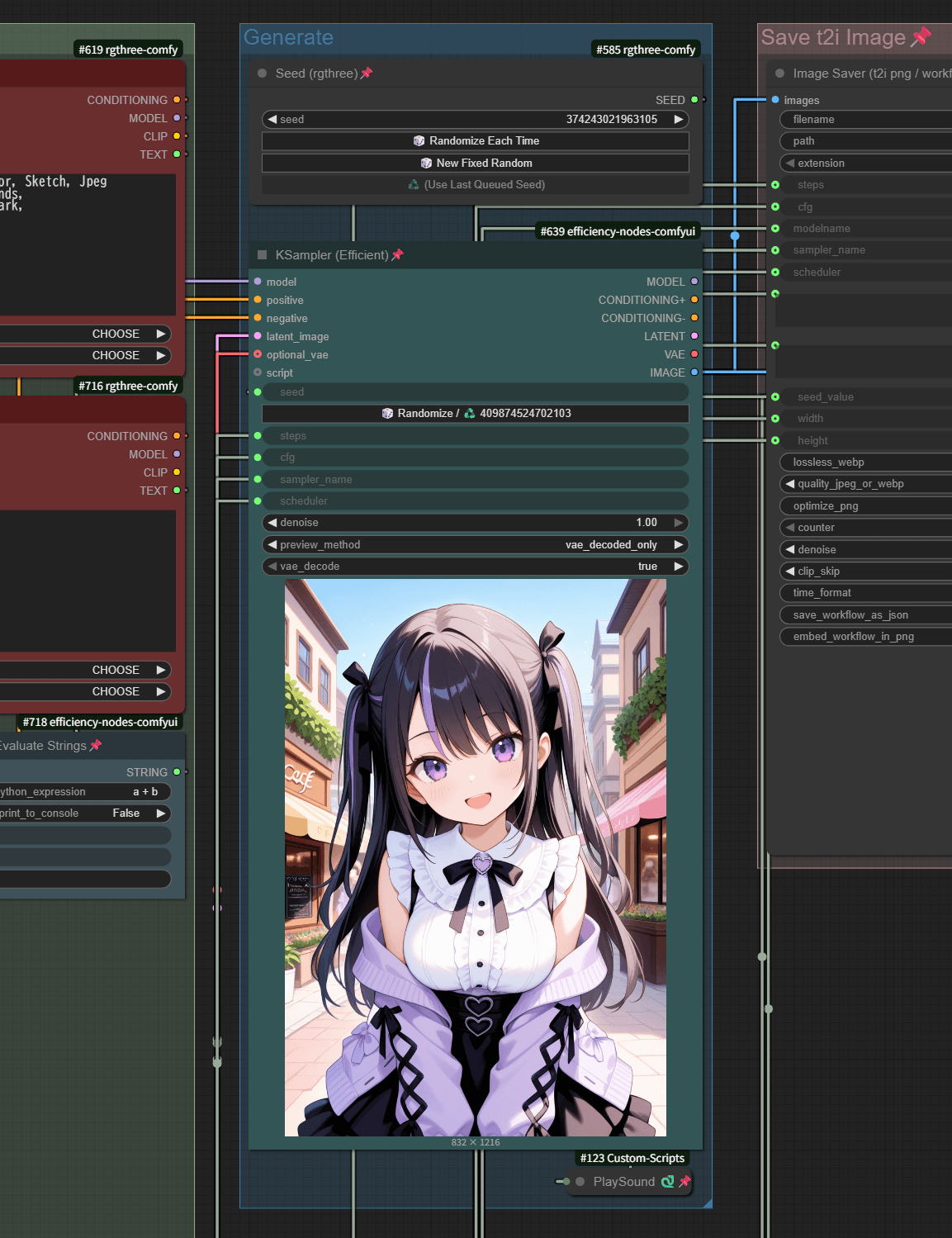Click IMAGE output port on KSampler

pos(694,372)
